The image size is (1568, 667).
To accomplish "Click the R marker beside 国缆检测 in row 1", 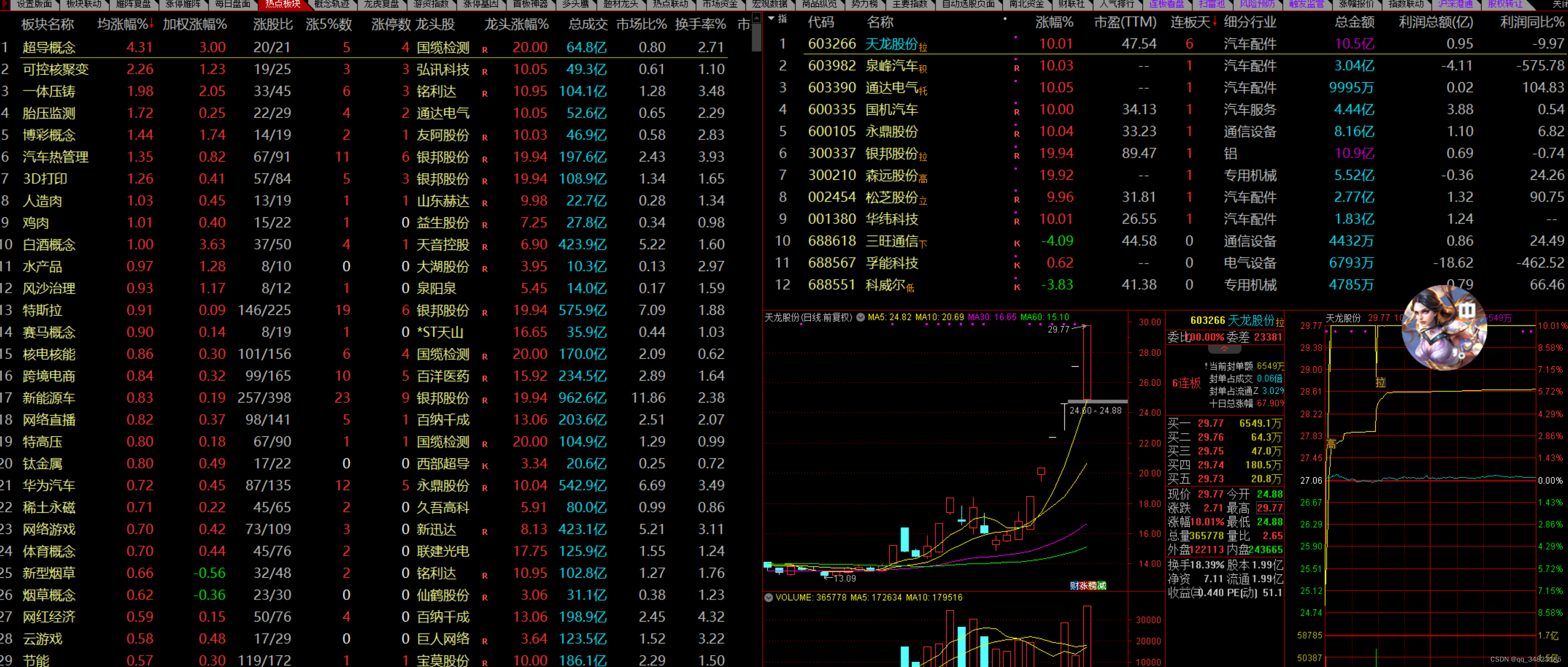I will pos(485,50).
